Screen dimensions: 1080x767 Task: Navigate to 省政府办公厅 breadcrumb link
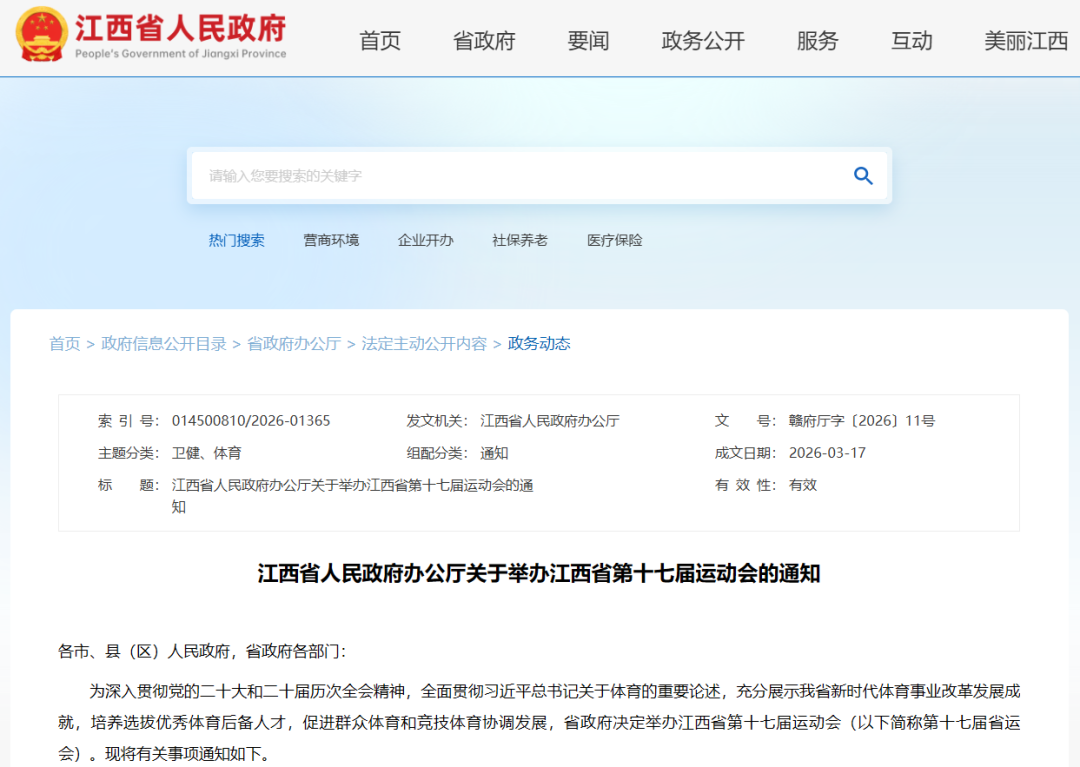pos(294,344)
